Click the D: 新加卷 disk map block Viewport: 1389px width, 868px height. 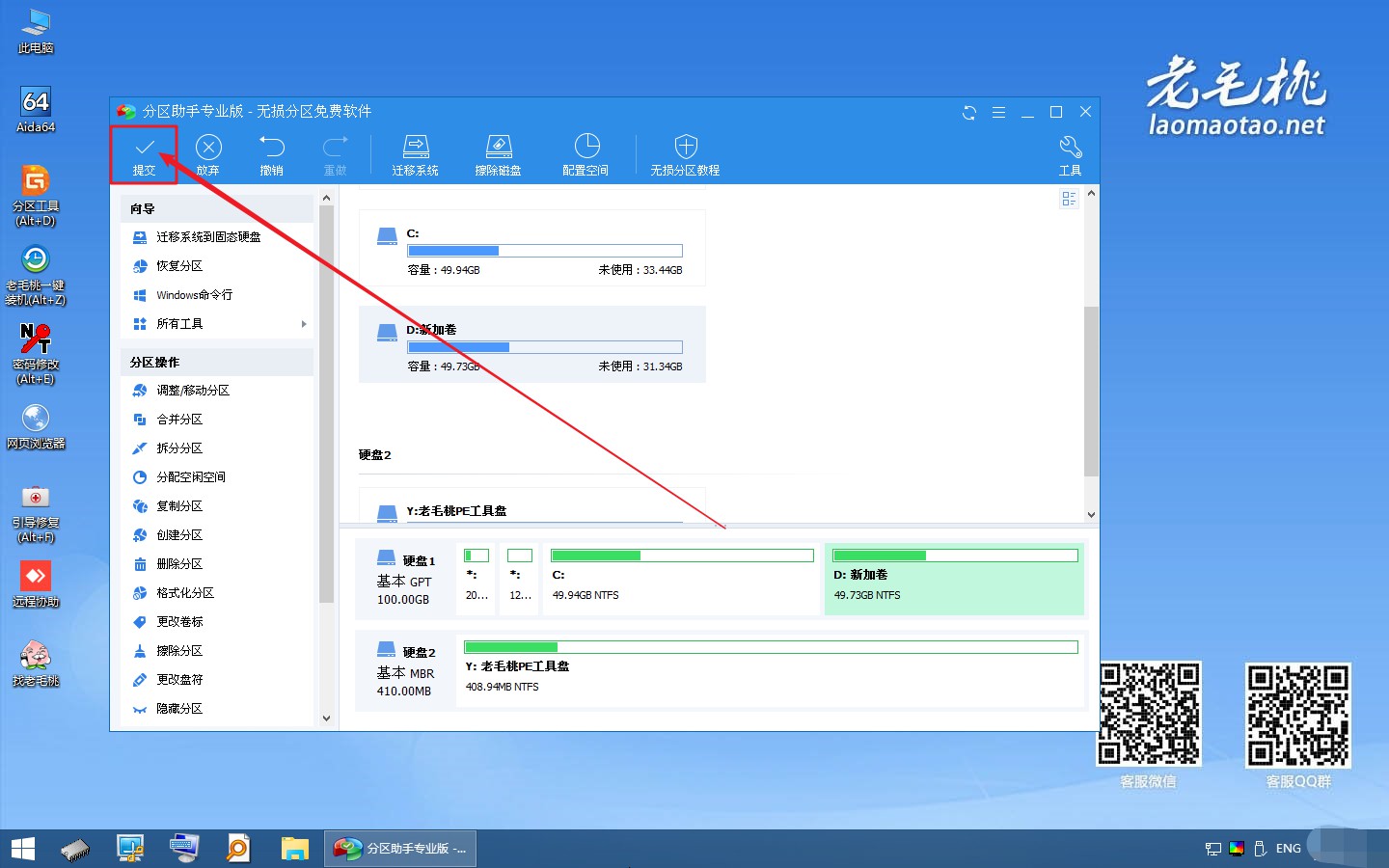coord(955,578)
